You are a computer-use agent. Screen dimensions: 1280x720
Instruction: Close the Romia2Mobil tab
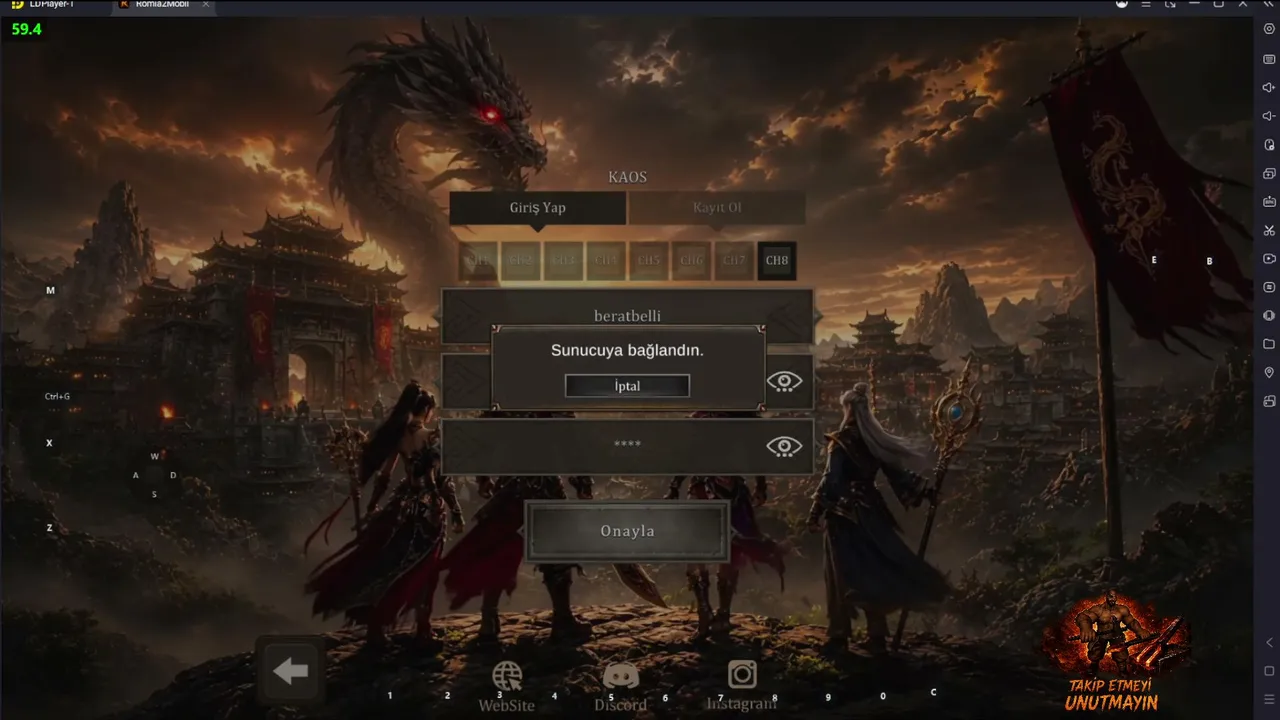click(x=205, y=5)
